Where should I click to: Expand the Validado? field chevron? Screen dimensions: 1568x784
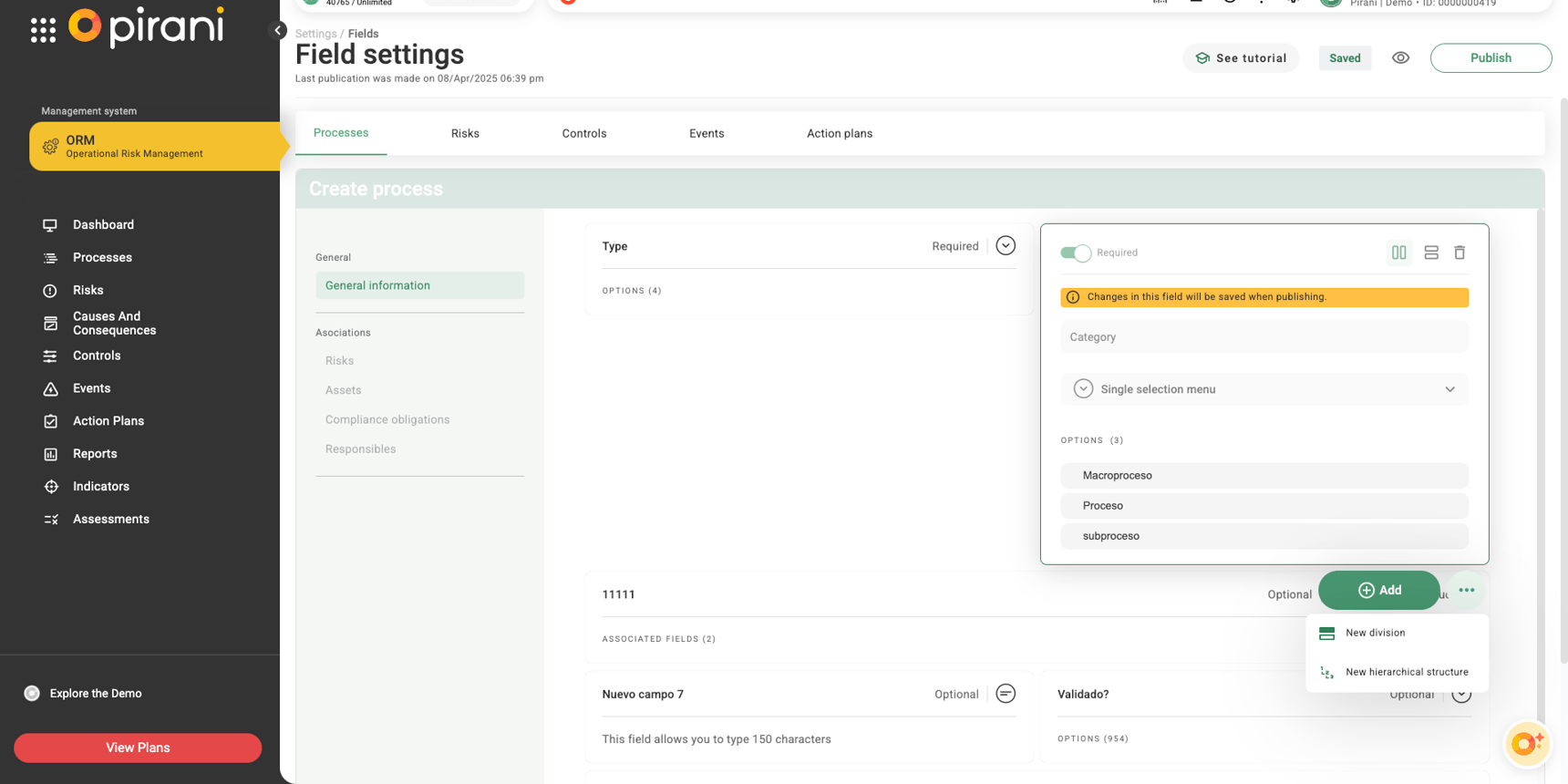coord(1460,695)
